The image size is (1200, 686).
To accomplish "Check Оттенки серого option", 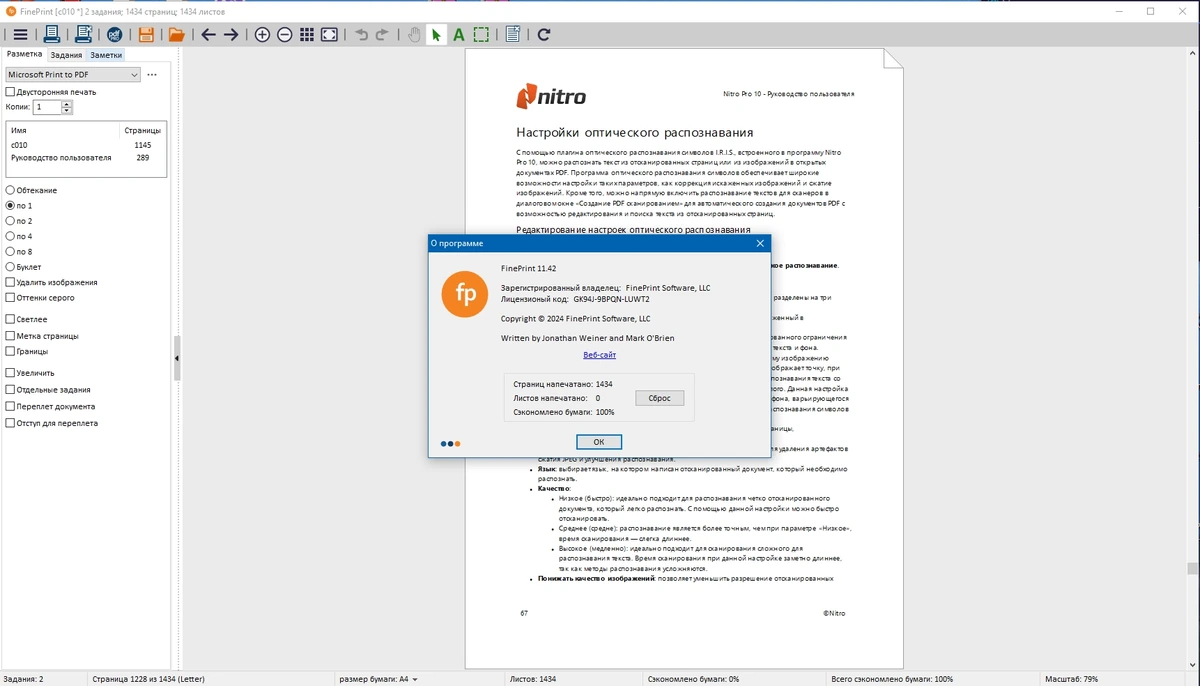I will [40, 297].
